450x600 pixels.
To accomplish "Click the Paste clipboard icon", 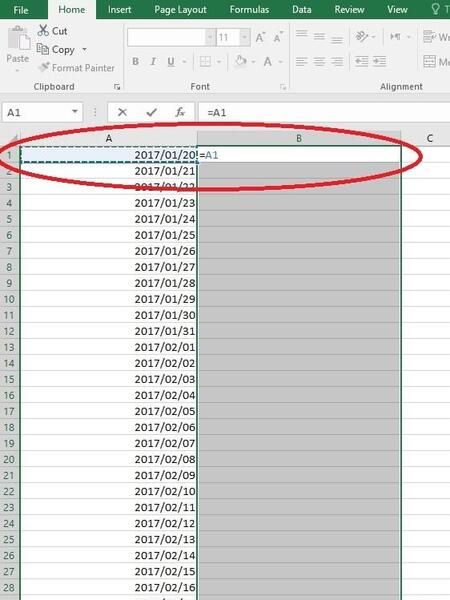I will coord(18,38).
